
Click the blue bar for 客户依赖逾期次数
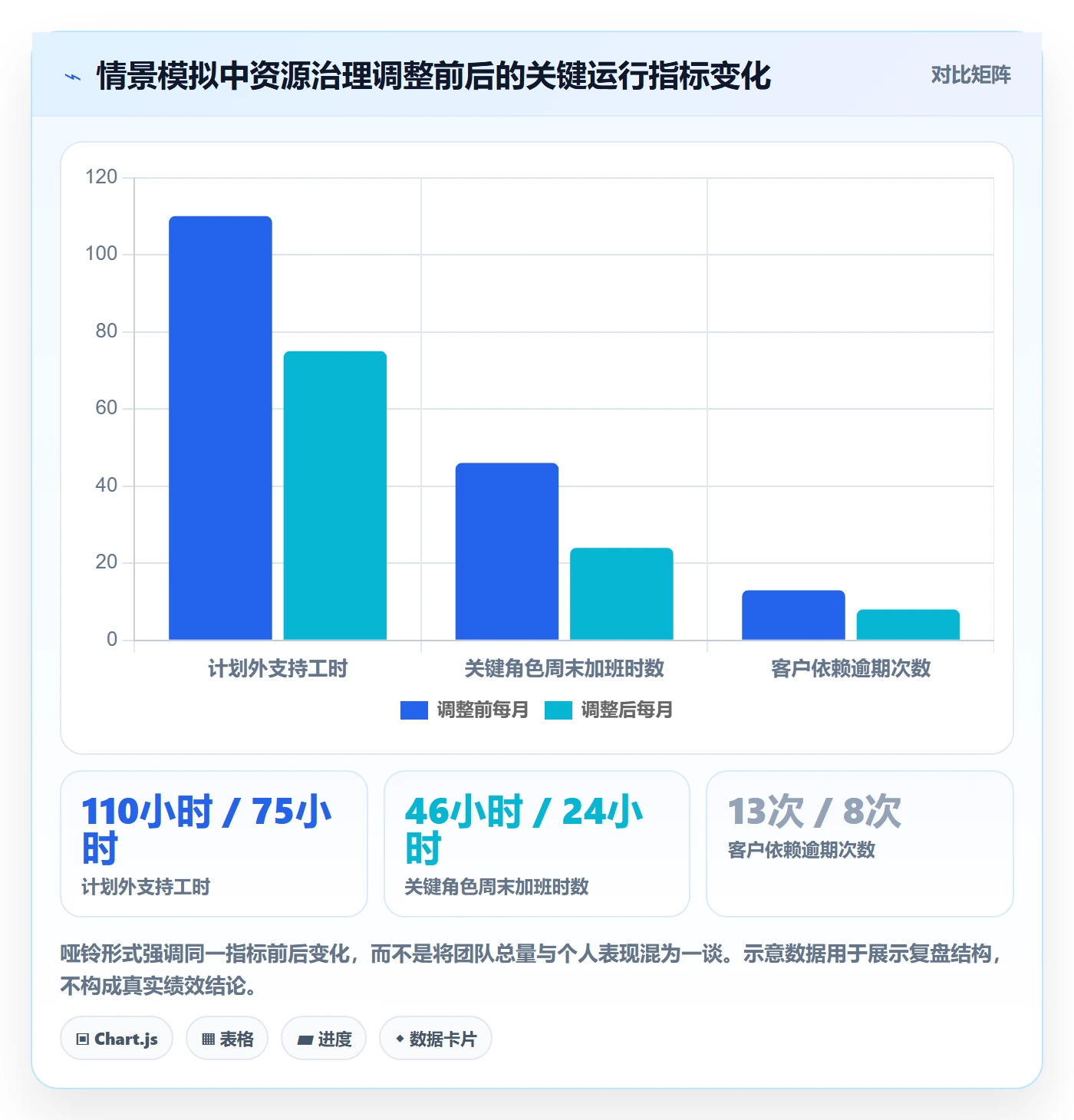[x=793, y=615]
